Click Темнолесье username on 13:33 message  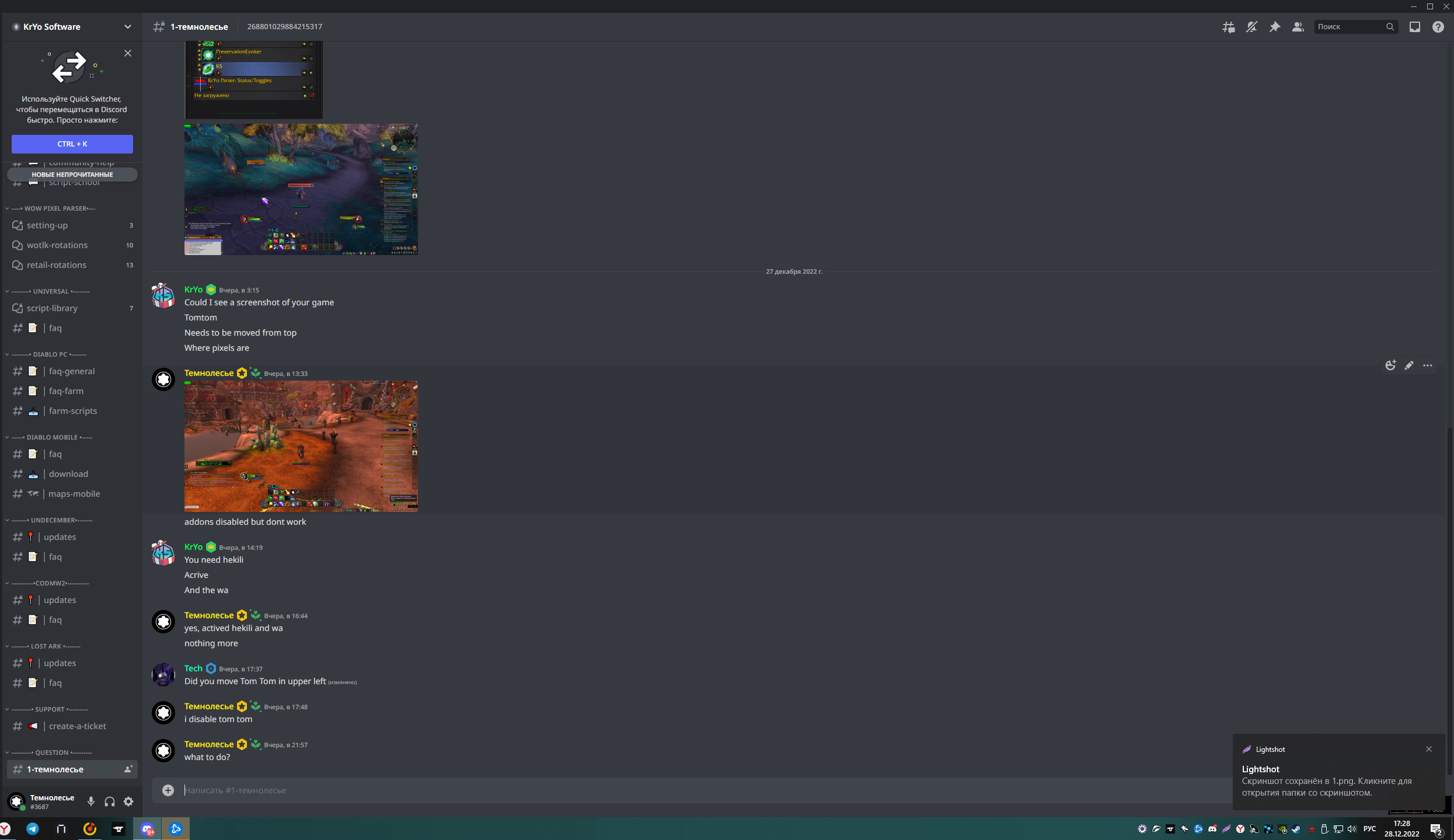click(x=209, y=373)
